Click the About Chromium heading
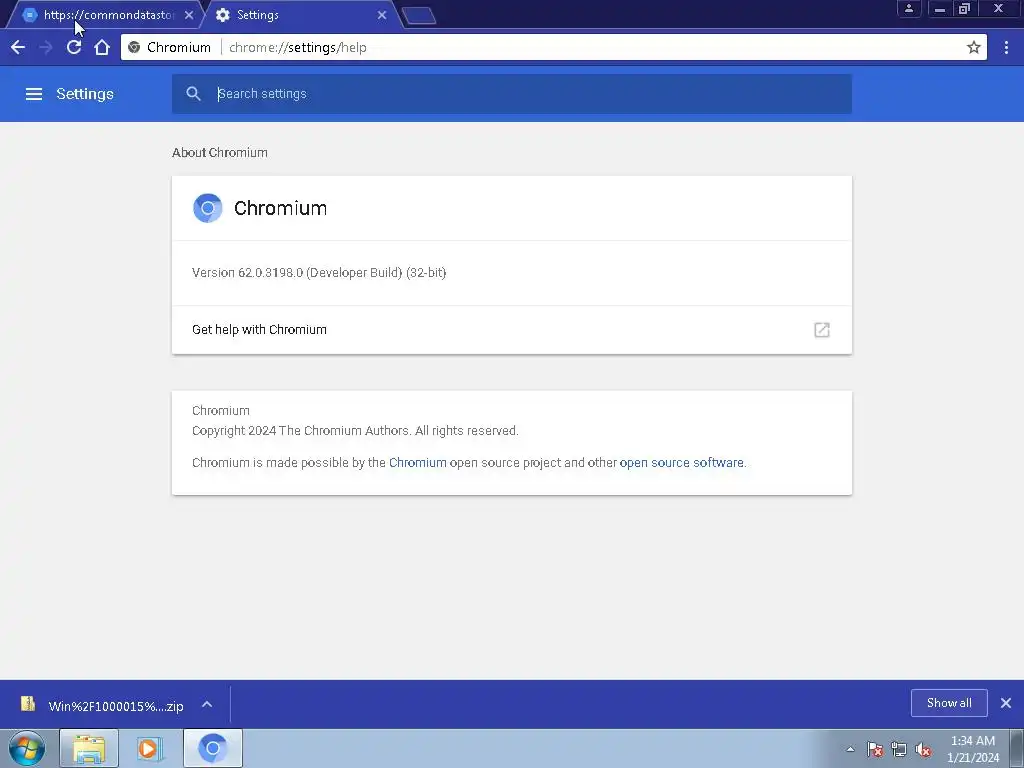 219,152
